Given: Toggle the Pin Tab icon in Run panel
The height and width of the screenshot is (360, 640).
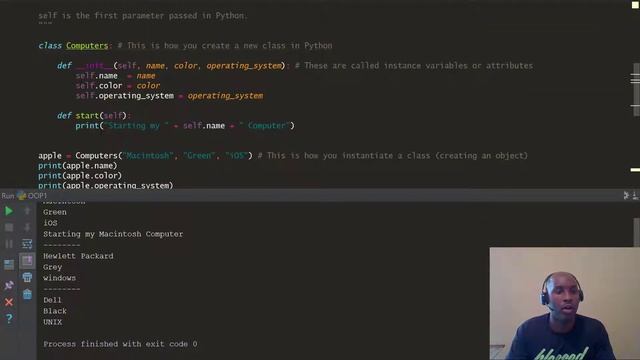Looking at the screenshot, I should tap(9, 285).
